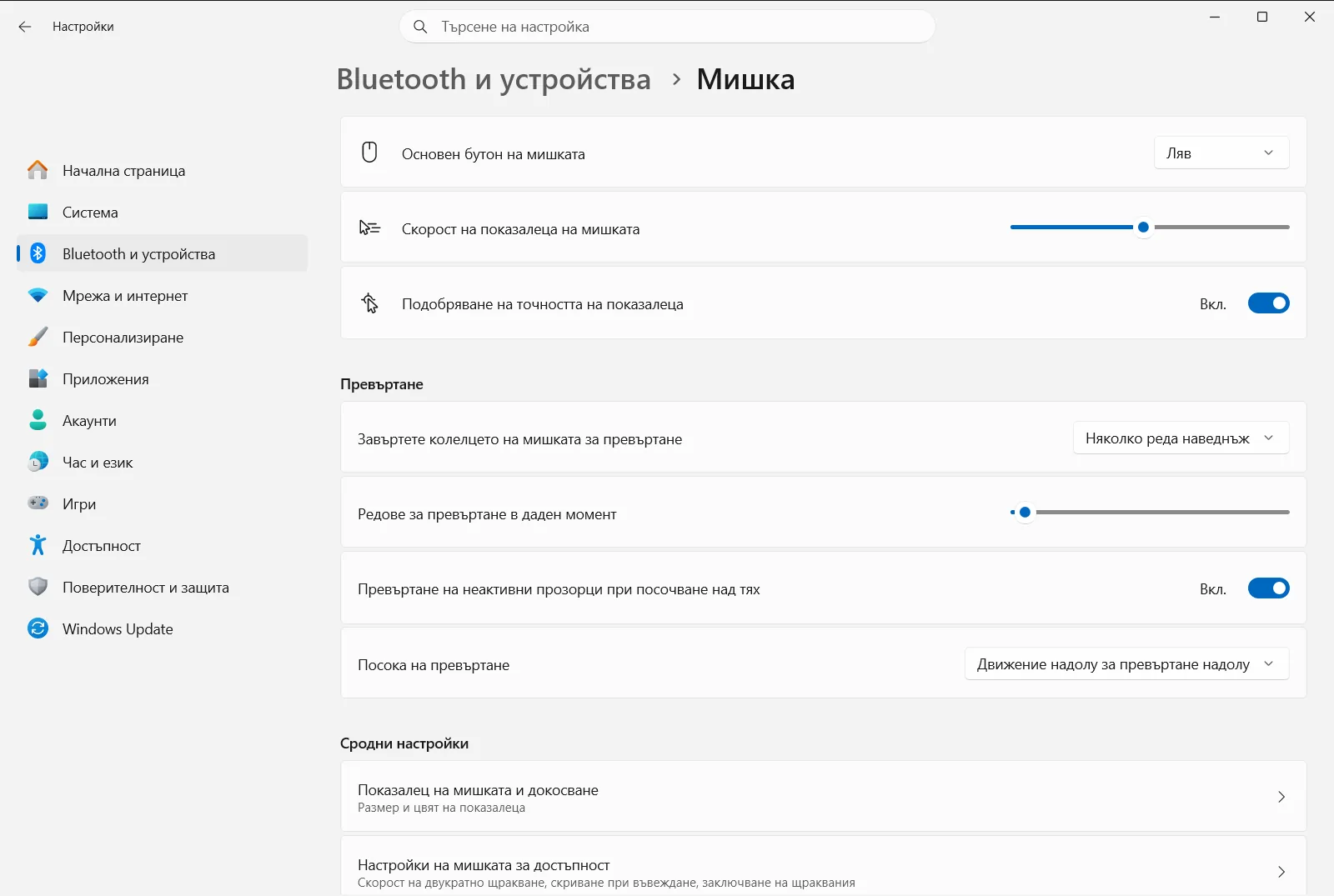Click the Час и език globe icon
1334x896 pixels.
38,462
